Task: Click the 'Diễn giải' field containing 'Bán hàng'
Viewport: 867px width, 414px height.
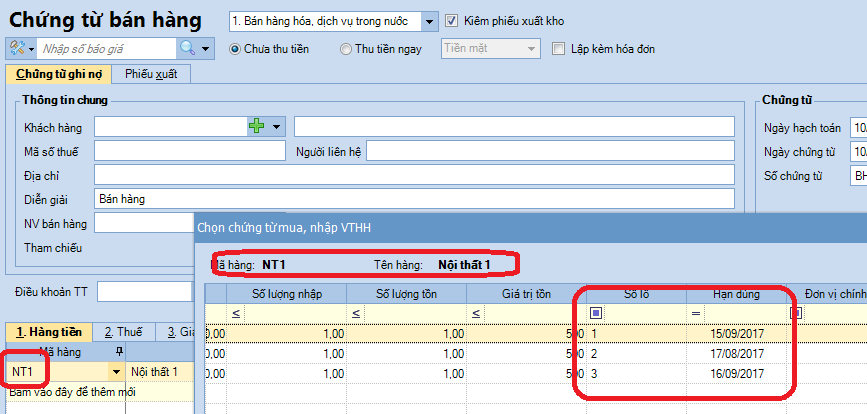Action: click(414, 199)
